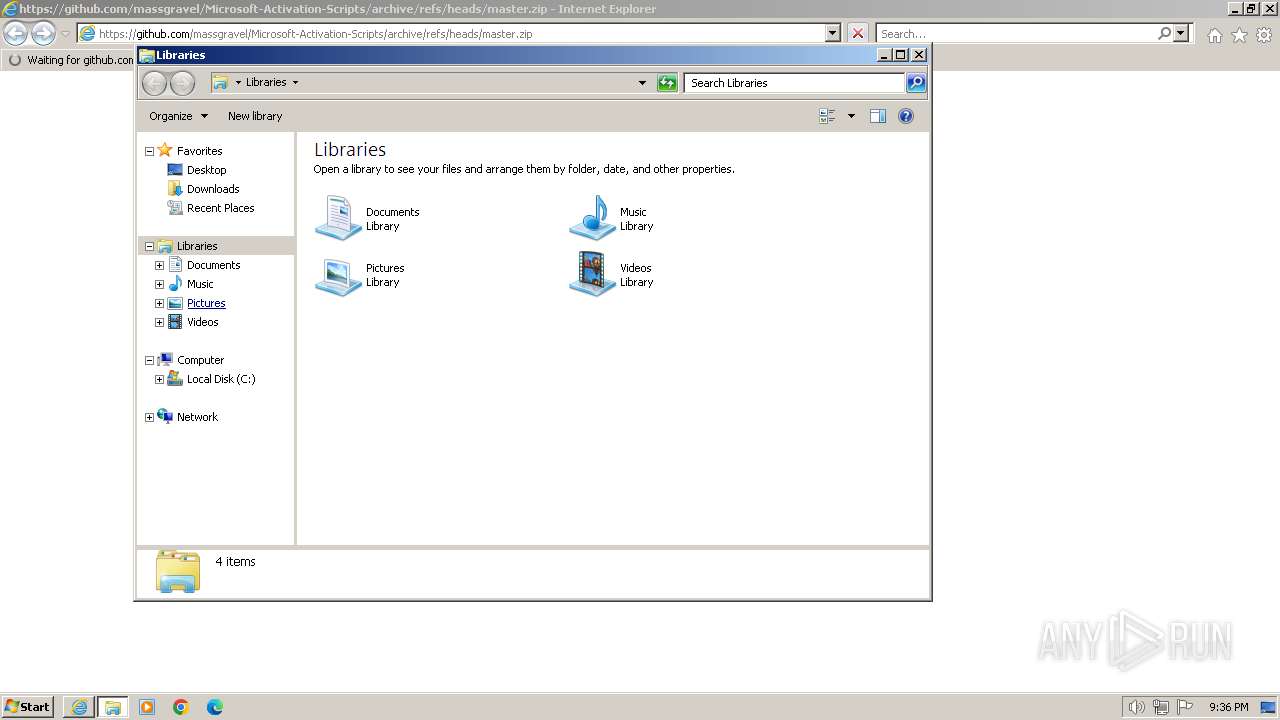The image size is (1280, 720).
Task: Open Internet Explorer favorites star icon
Action: point(1239,35)
